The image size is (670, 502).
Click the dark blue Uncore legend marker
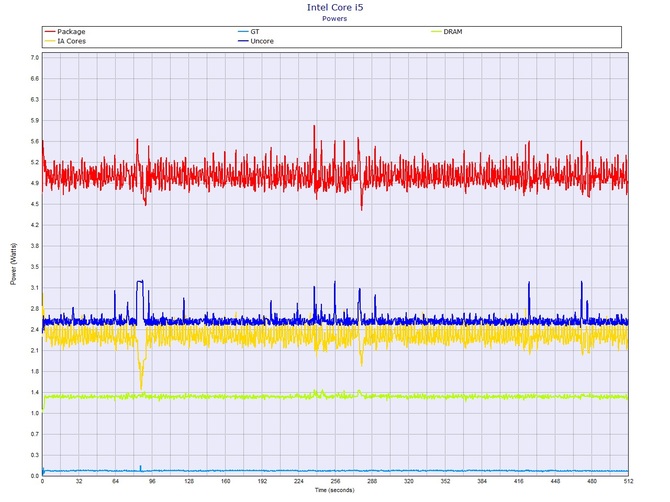pyautogui.click(x=243, y=41)
